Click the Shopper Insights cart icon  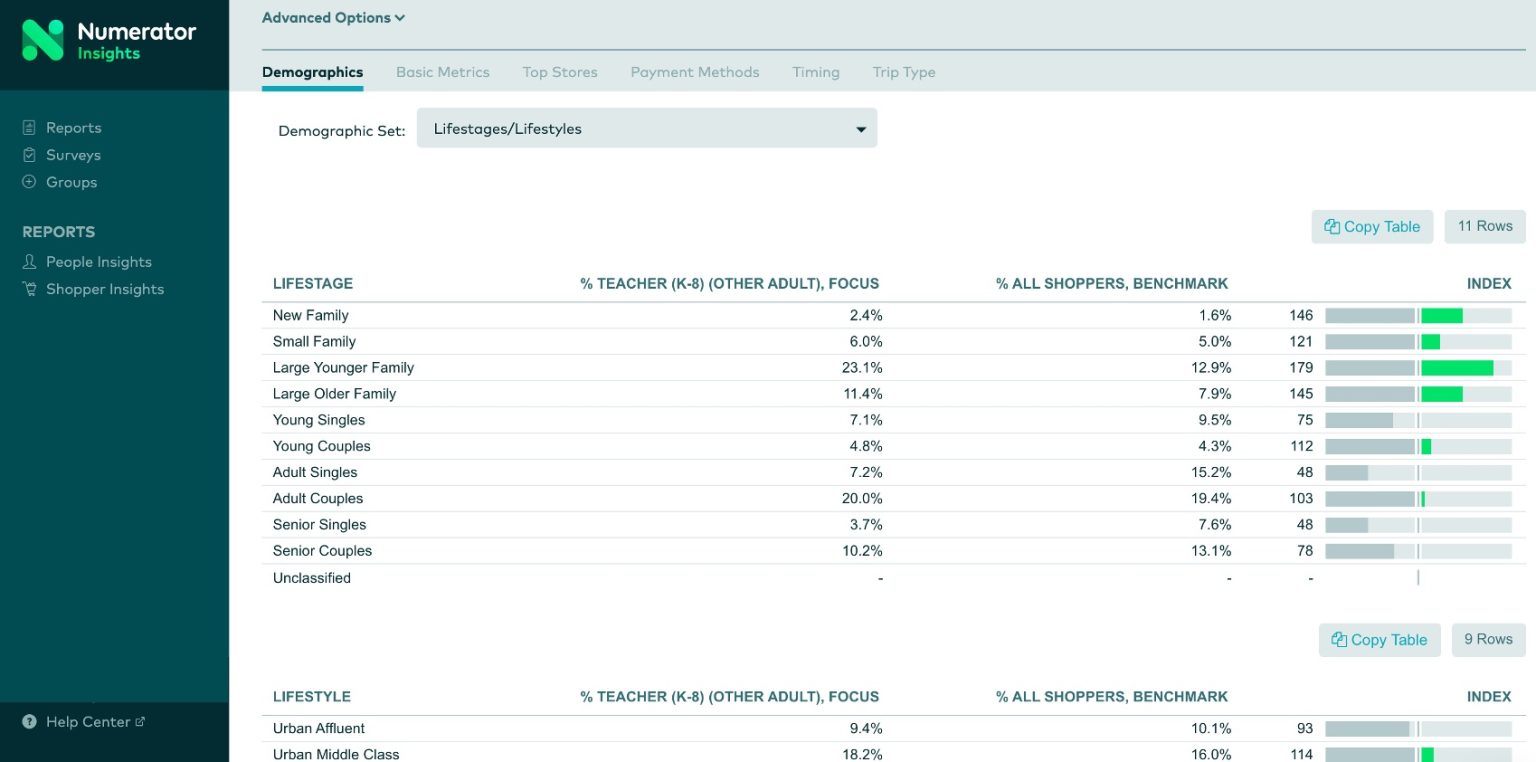29,289
